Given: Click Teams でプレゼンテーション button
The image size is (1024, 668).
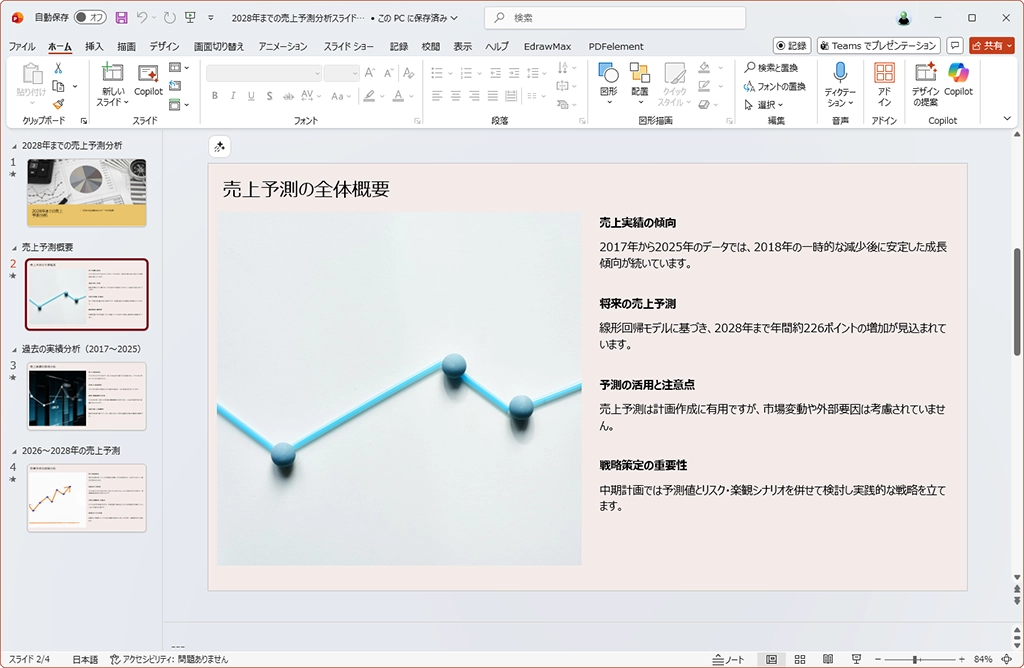Looking at the screenshot, I should point(878,46).
